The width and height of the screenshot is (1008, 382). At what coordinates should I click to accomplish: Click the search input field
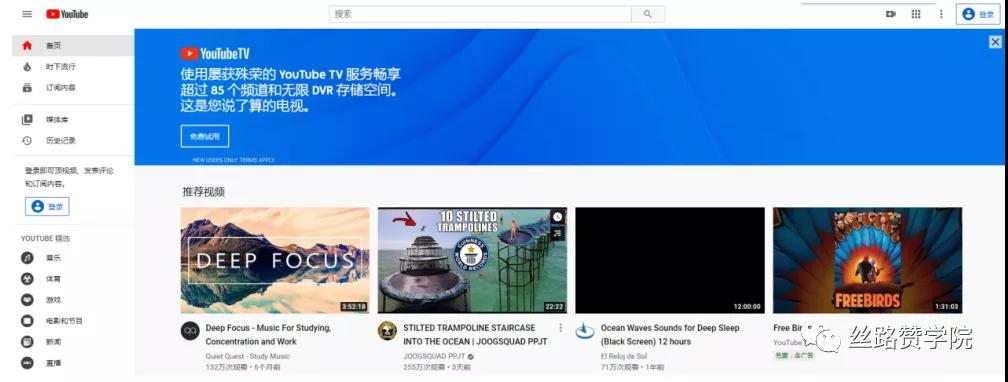(480, 14)
